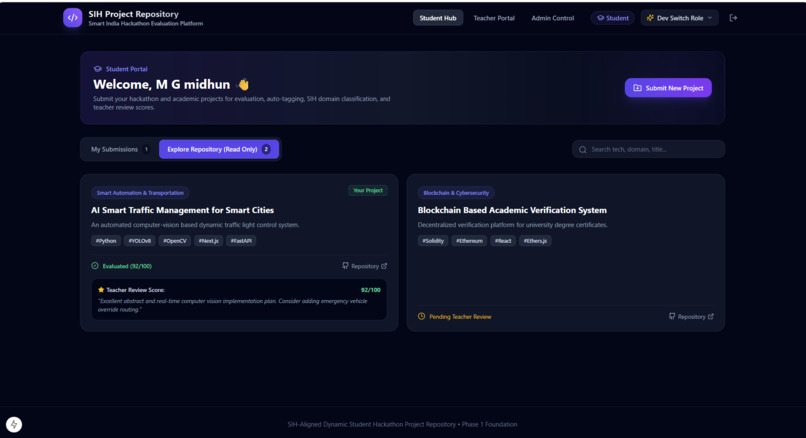Click the #Python tag
This screenshot has width=806, height=438.
pos(106,241)
